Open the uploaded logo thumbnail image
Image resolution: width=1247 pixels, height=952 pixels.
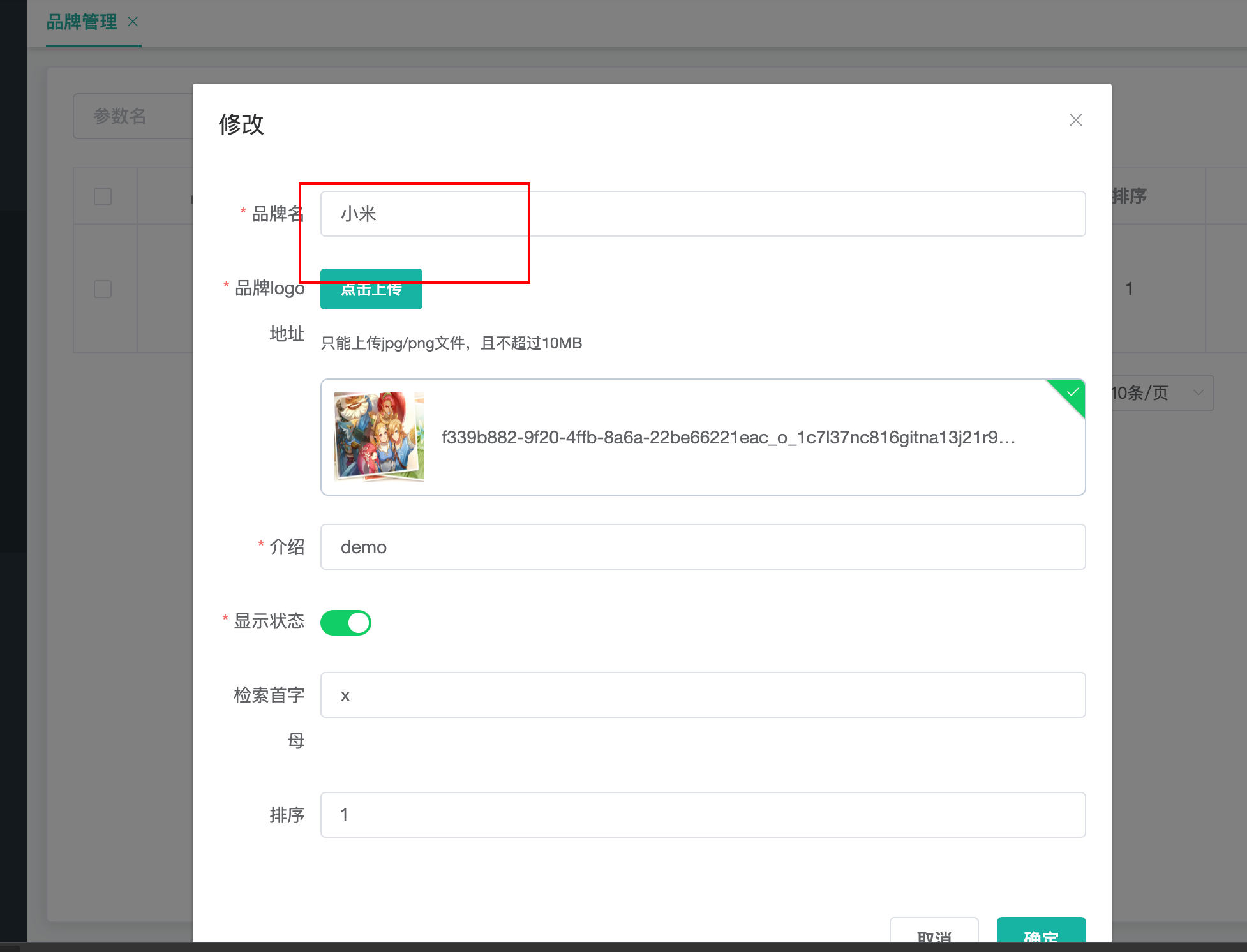379,437
